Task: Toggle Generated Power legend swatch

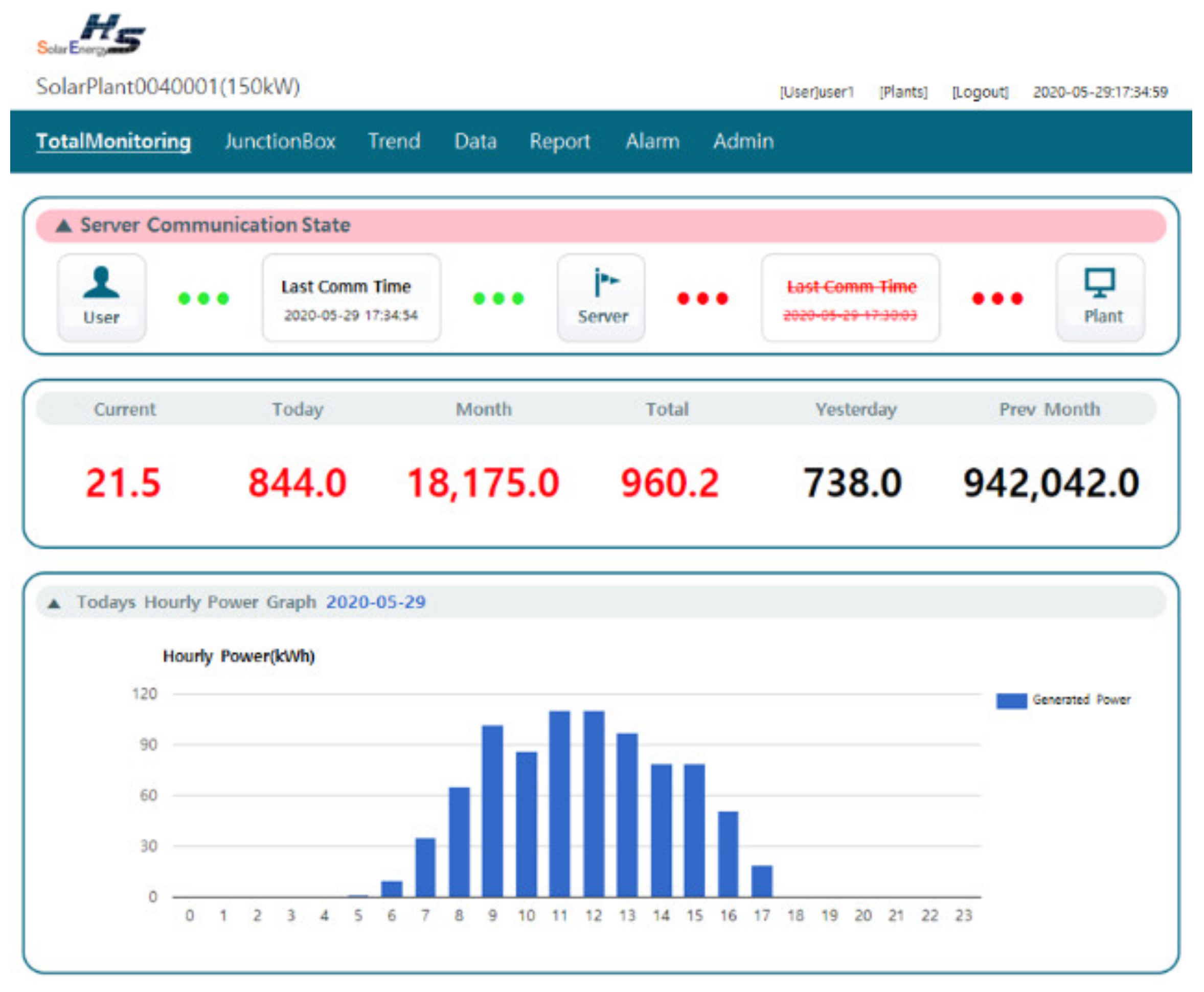Action: pos(1011,701)
